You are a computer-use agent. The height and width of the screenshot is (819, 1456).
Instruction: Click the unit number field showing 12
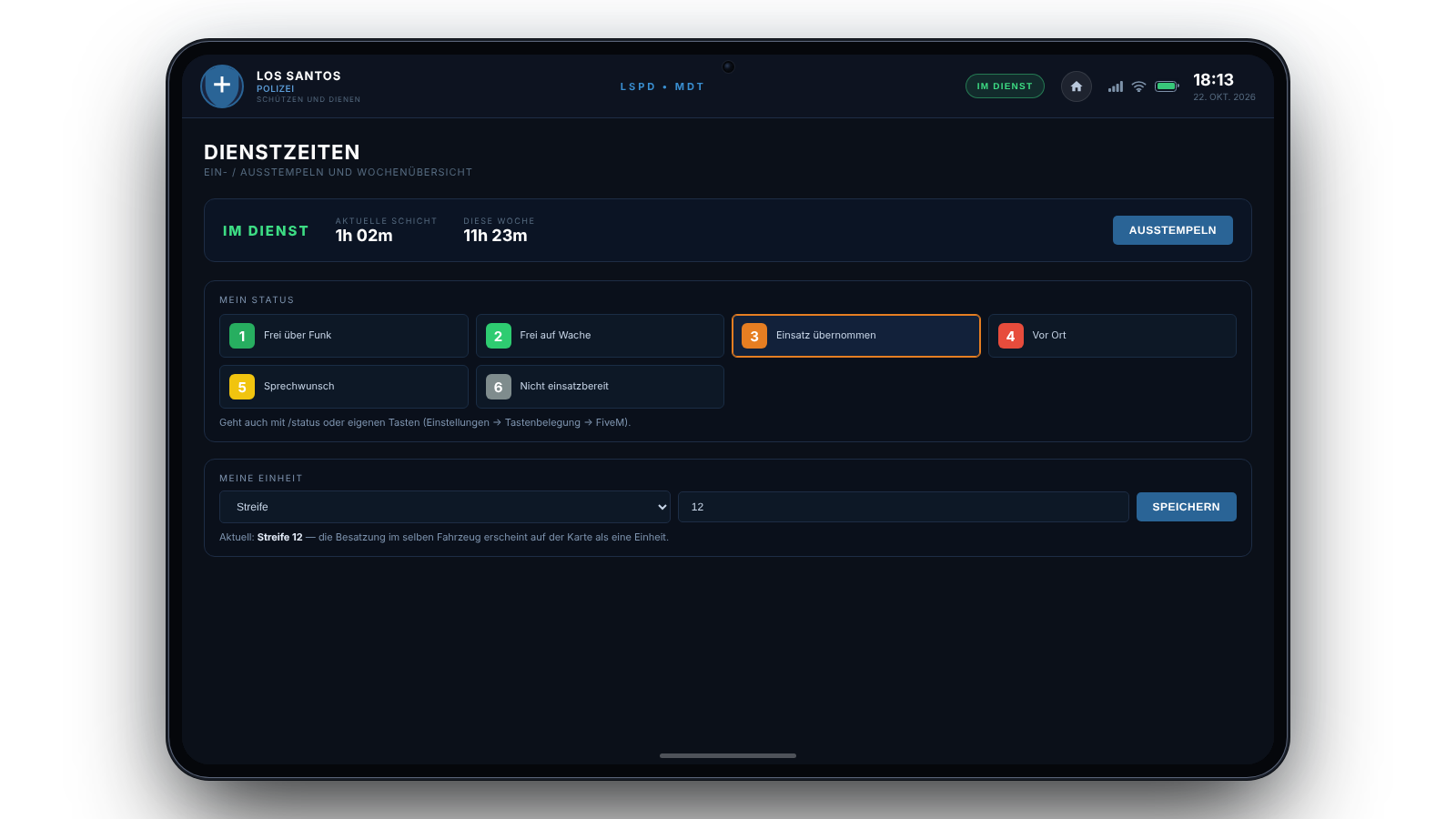(x=904, y=507)
